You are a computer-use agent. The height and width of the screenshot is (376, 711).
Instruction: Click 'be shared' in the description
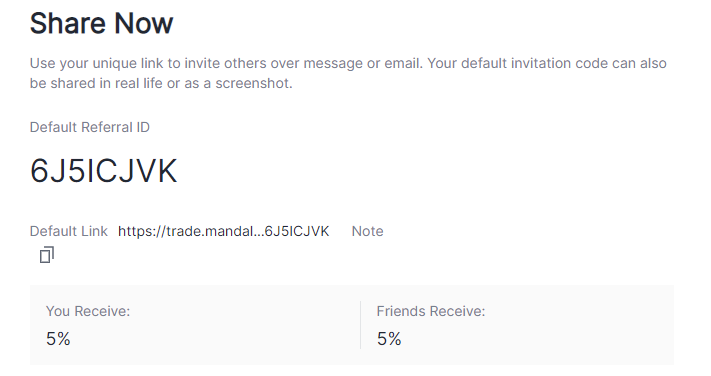point(61,83)
